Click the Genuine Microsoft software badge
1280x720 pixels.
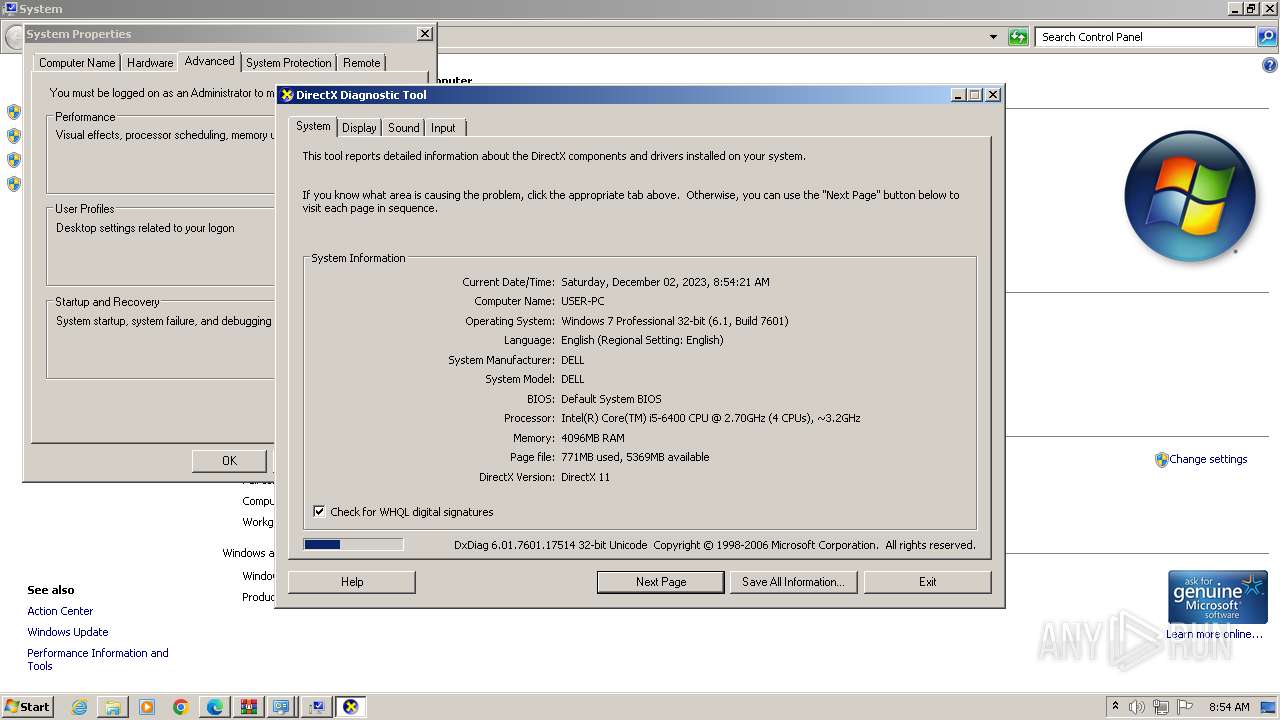(1217, 597)
